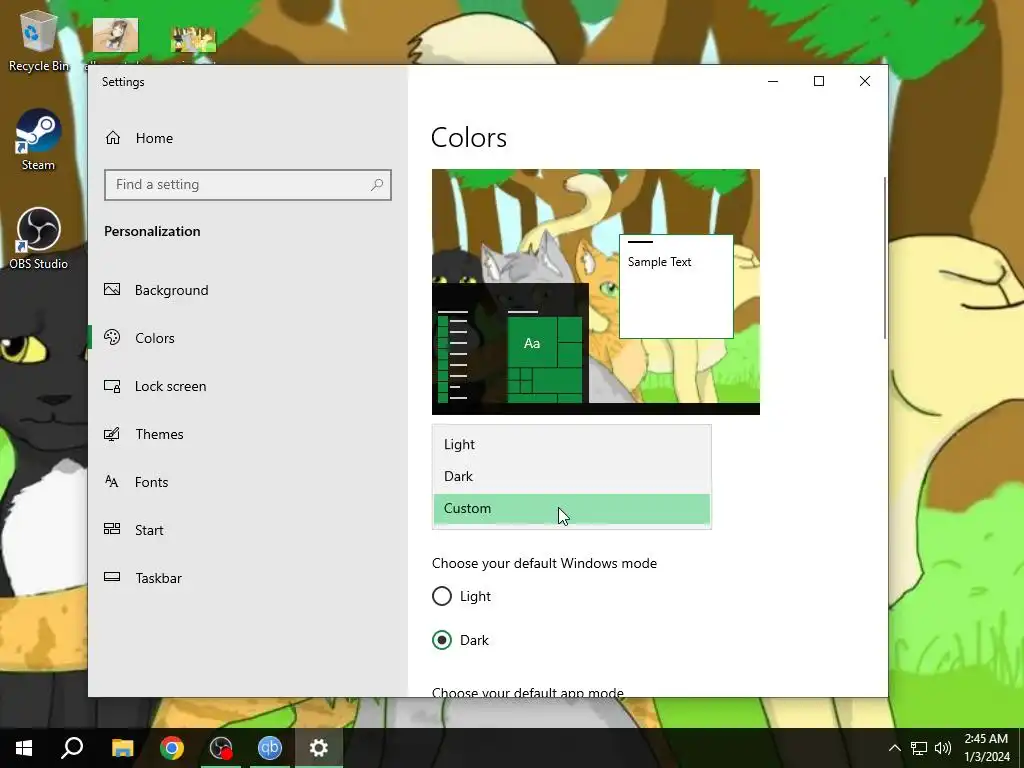The width and height of the screenshot is (1024, 768).
Task: Click the Settings gear in the taskbar
Action: click(x=319, y=748)
